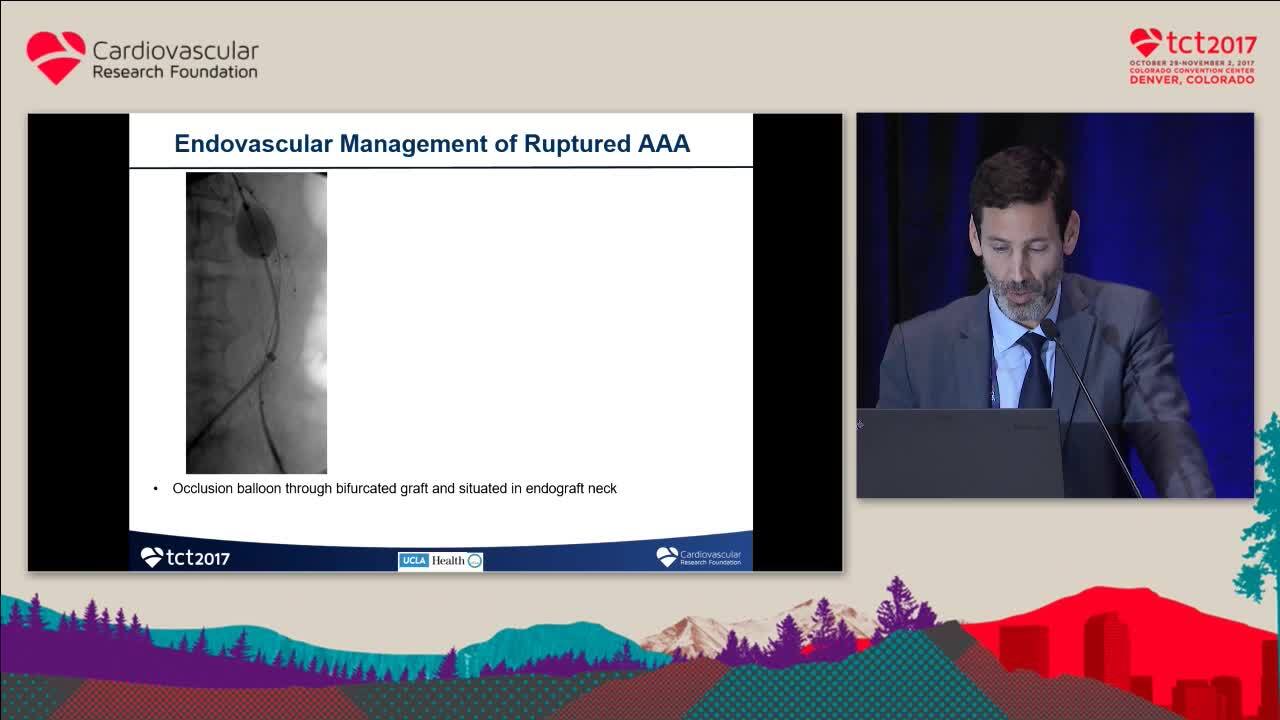
Task: Click the black bar left of the slide
Action: (78, 340)
